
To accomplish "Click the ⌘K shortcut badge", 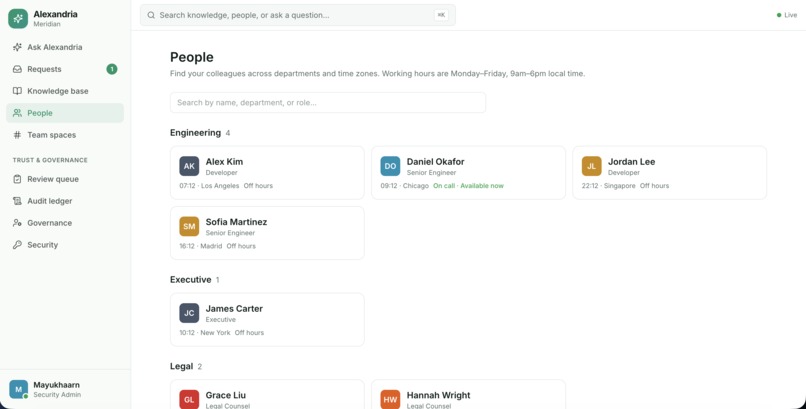I will [x=441, y=15].
